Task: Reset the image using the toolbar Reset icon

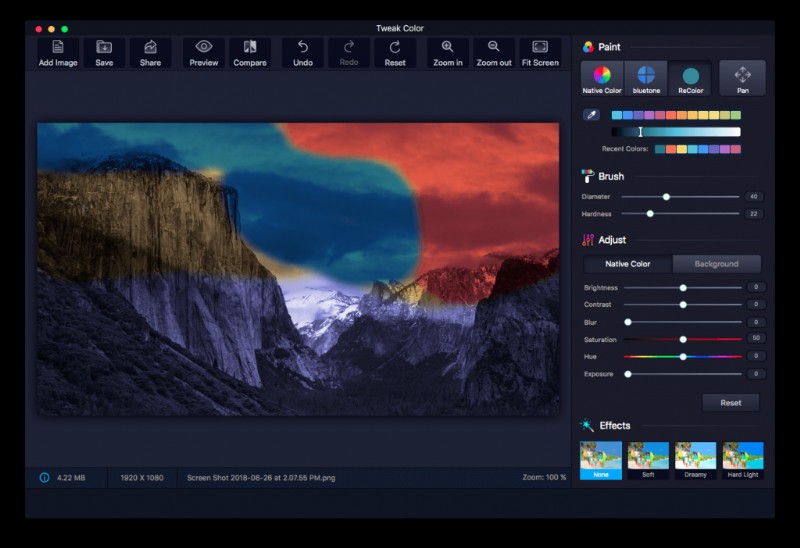Action: (395, 53)
